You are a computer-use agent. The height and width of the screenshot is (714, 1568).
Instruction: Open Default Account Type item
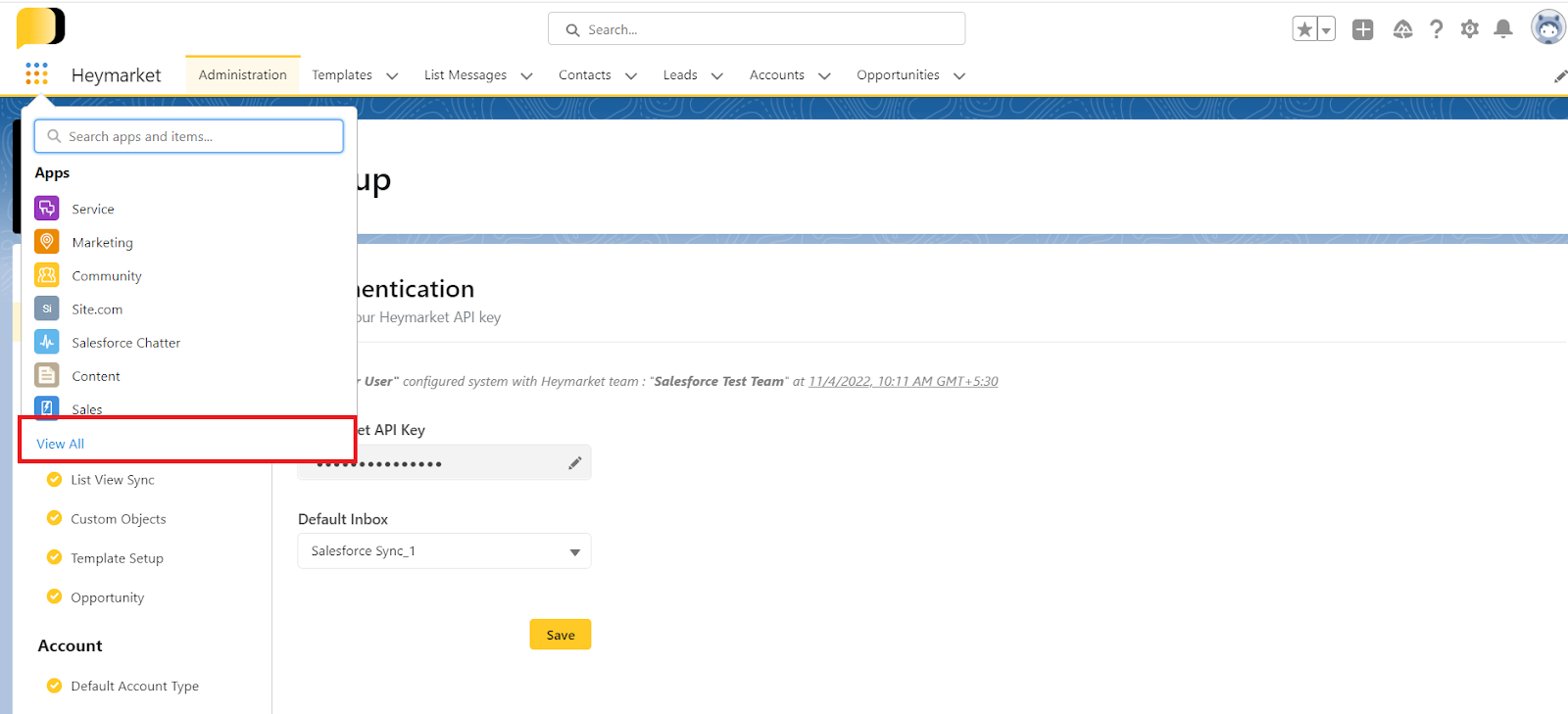pos(135,686)
